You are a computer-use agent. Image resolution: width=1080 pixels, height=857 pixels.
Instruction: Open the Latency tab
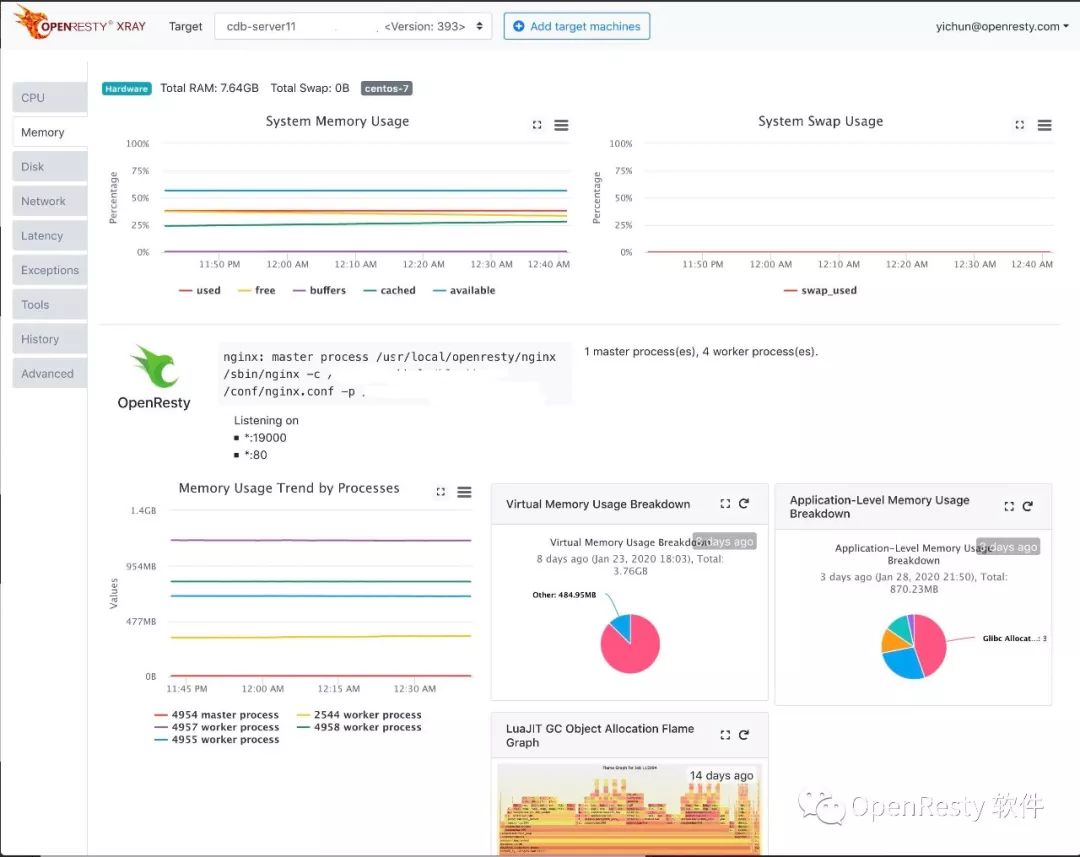click(50, 236)
